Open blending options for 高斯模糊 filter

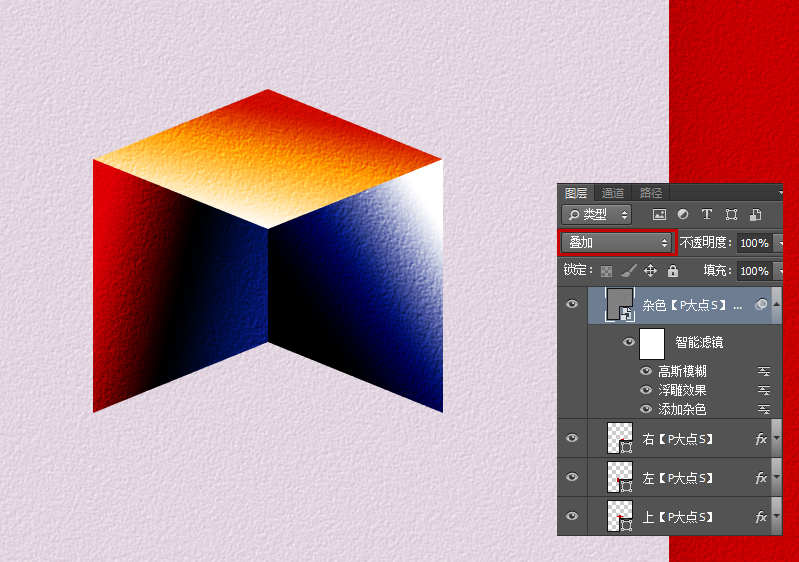pos(764,371)
